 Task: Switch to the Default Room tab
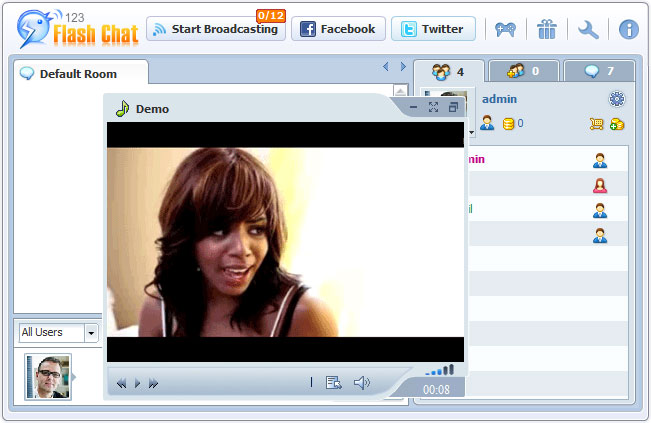pyautogui.click(x=79, y=73)
